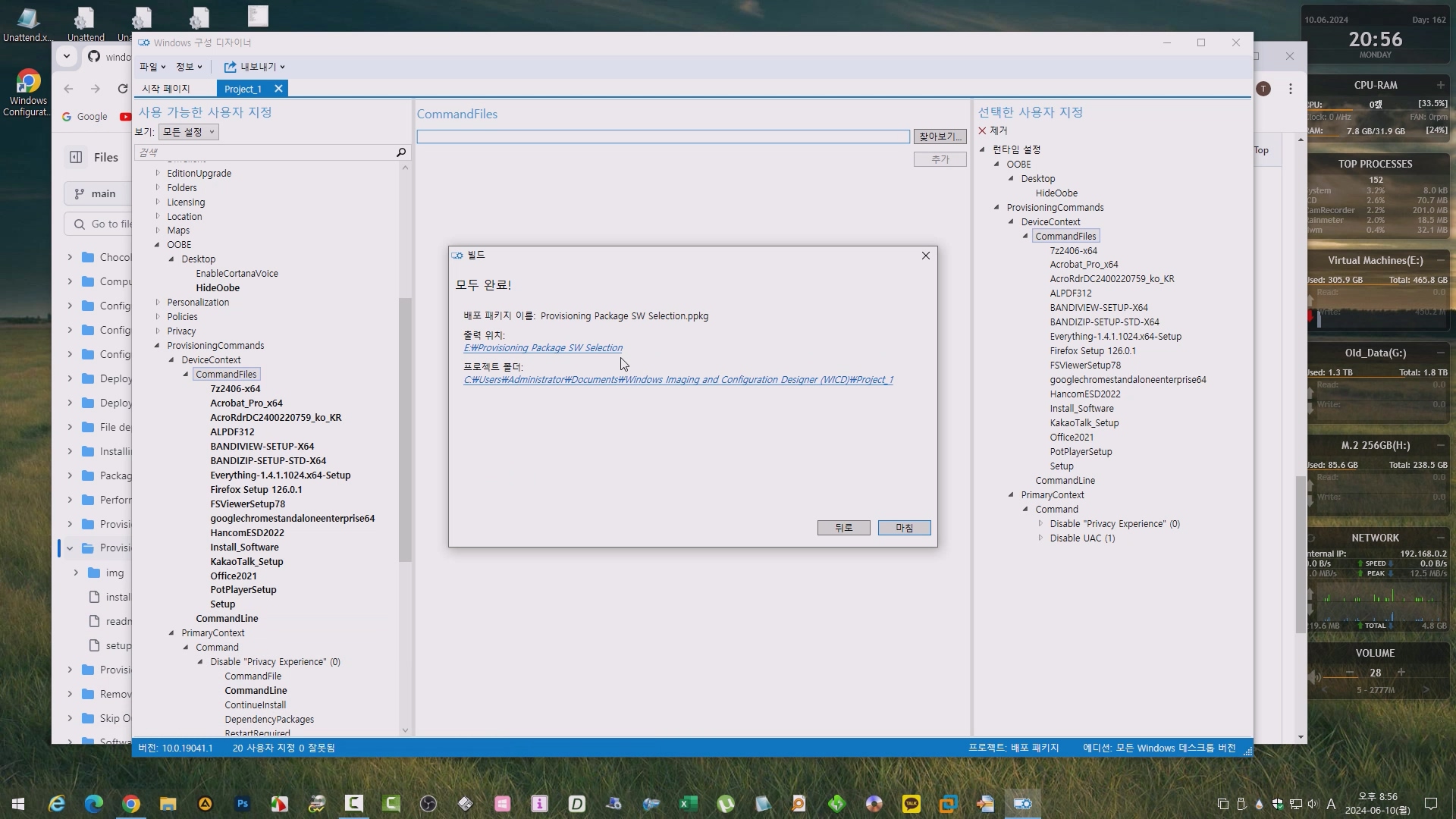1456x819 pixels.
Task: Open the E:\Provisioning Package SW Selection output link
Action: click(x=543, y=348)
